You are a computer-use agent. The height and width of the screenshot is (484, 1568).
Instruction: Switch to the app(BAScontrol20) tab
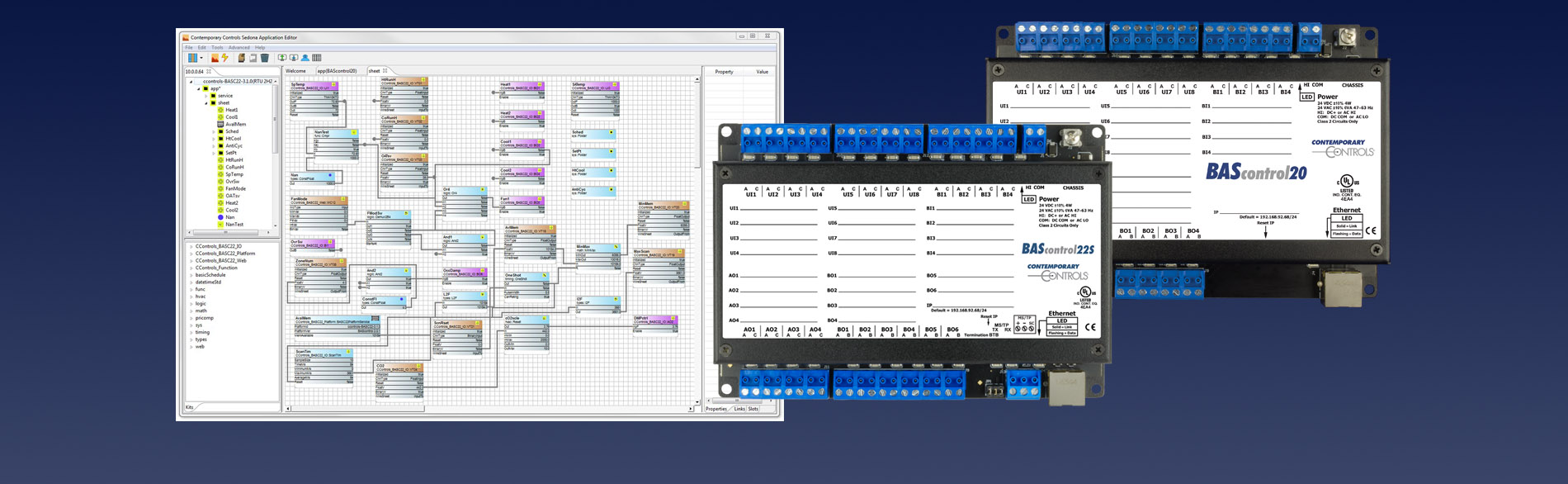click(x=337, y=71)
